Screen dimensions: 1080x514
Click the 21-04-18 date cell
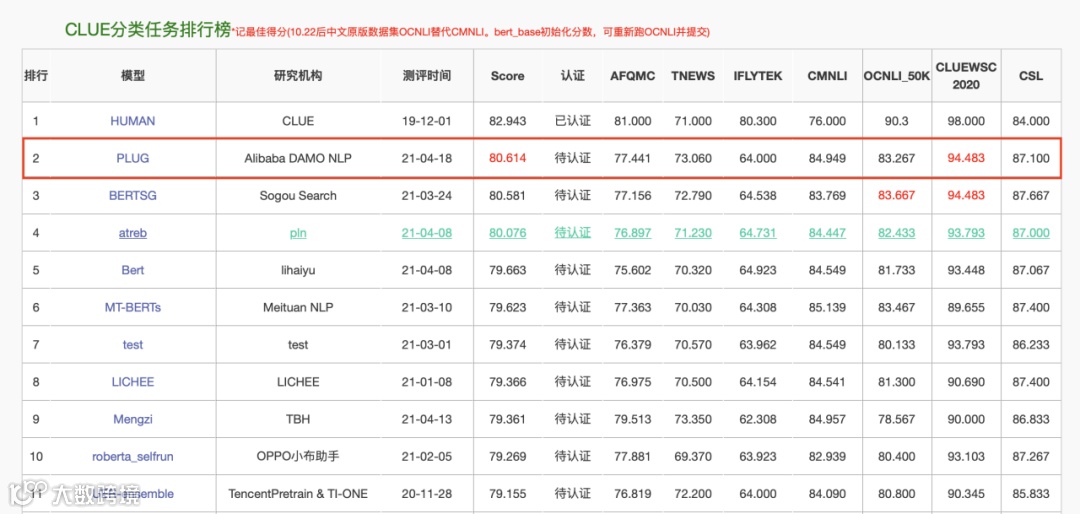click(426, 158)
